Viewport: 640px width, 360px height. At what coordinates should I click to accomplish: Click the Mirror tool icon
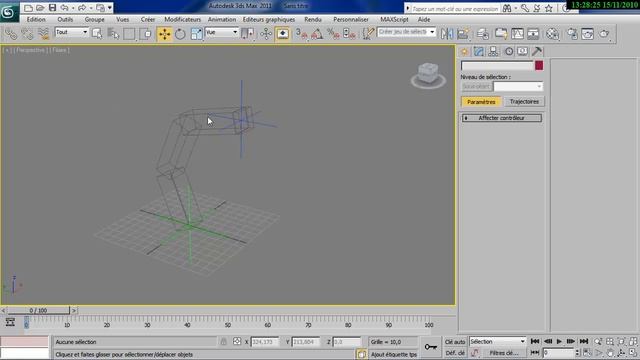pos(447,34)
